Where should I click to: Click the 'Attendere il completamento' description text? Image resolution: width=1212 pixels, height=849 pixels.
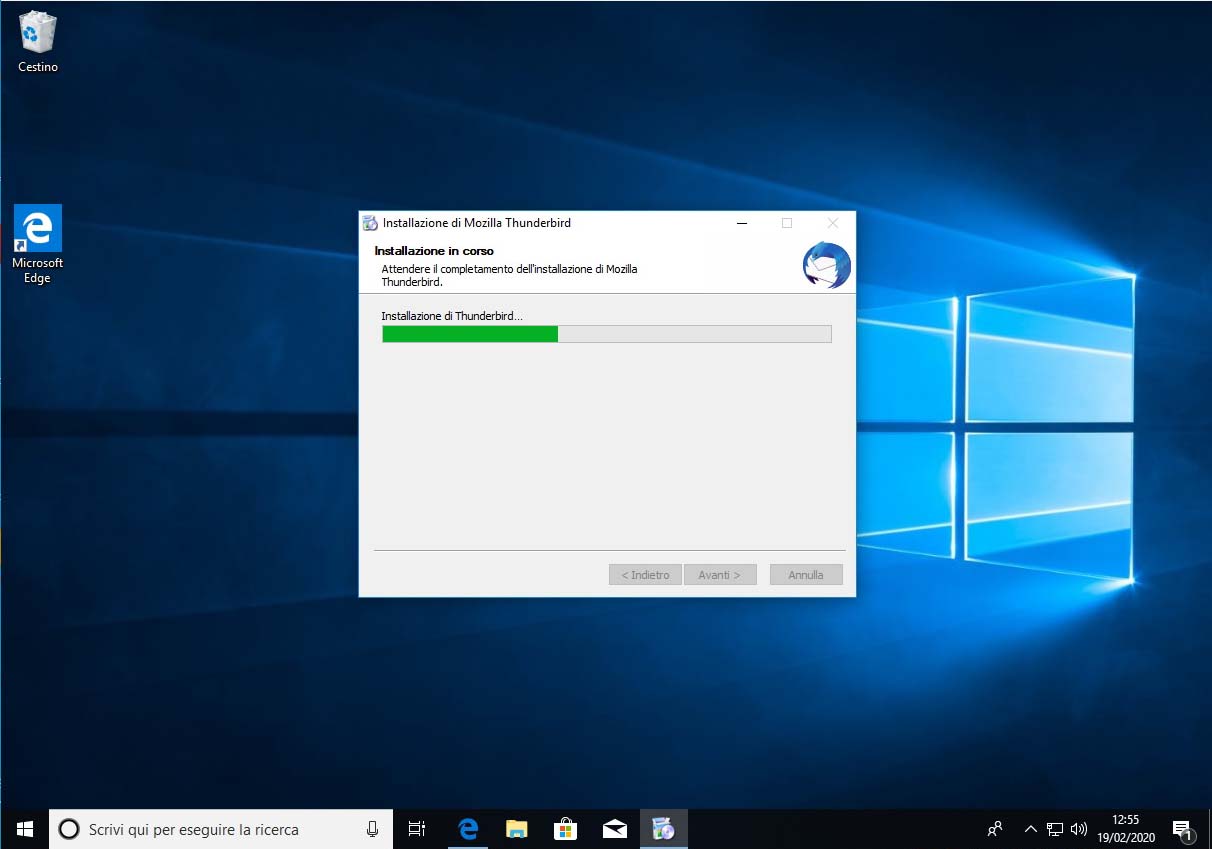click(x=509, y=275)
